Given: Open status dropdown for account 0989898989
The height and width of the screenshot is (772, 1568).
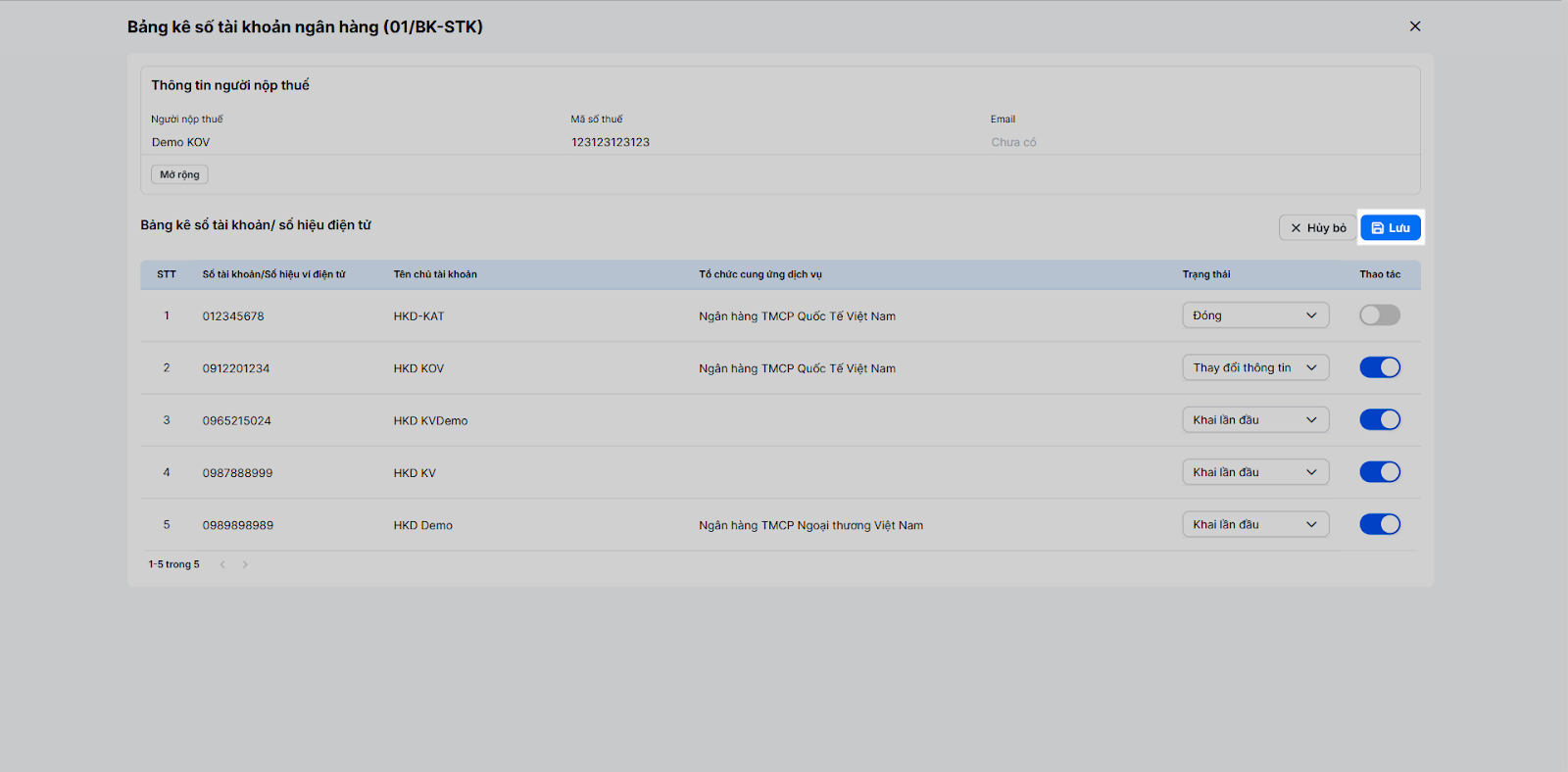Looking at the screenshot, I should coord(1255,524).
